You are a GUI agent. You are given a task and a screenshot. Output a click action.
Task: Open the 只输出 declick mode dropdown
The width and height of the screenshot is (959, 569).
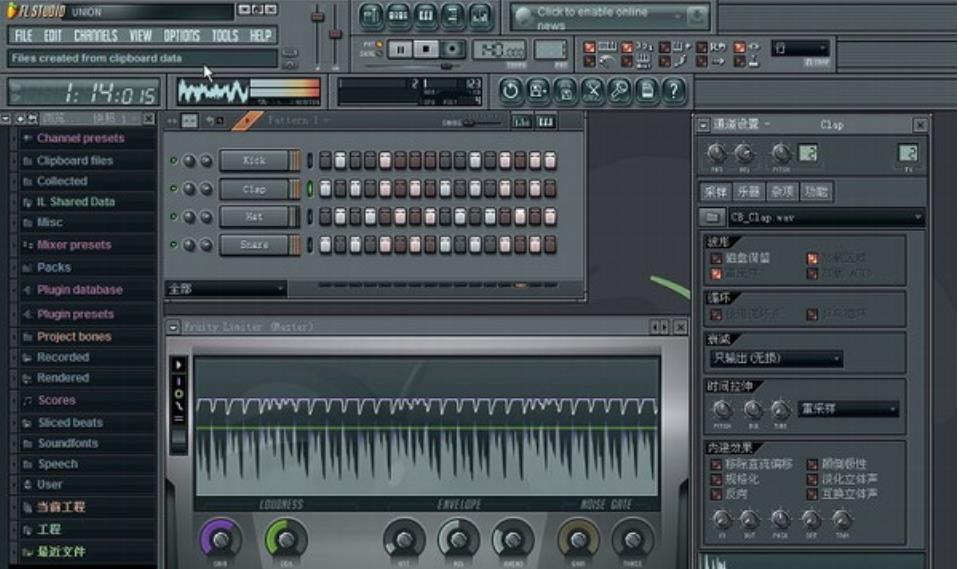pos(776,359)
